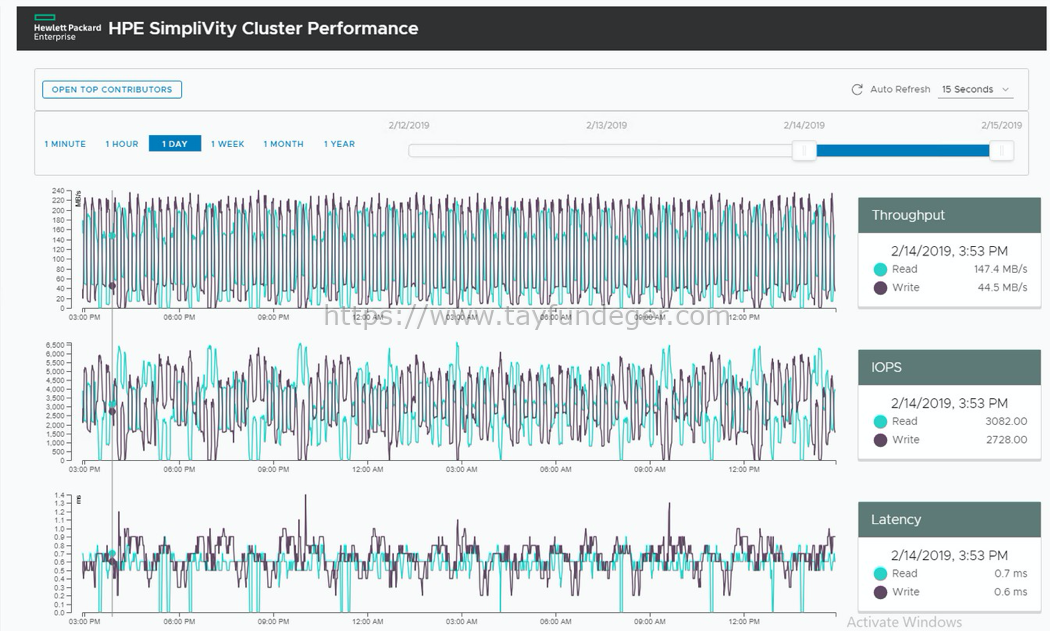The height and width of the screenshot is (631, 1050).
Task: Click the IOPS Read teal legend dot
Action: [x=881, y=421]
